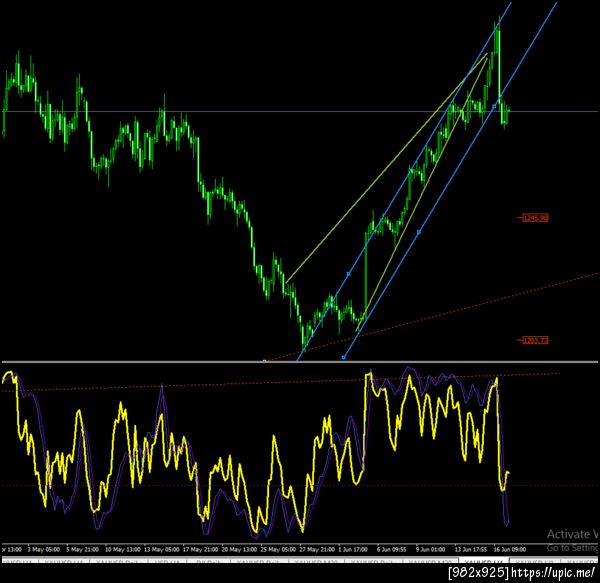Click the orange 1245.90 price label
The image size is (600, 583).
[536, 218]
